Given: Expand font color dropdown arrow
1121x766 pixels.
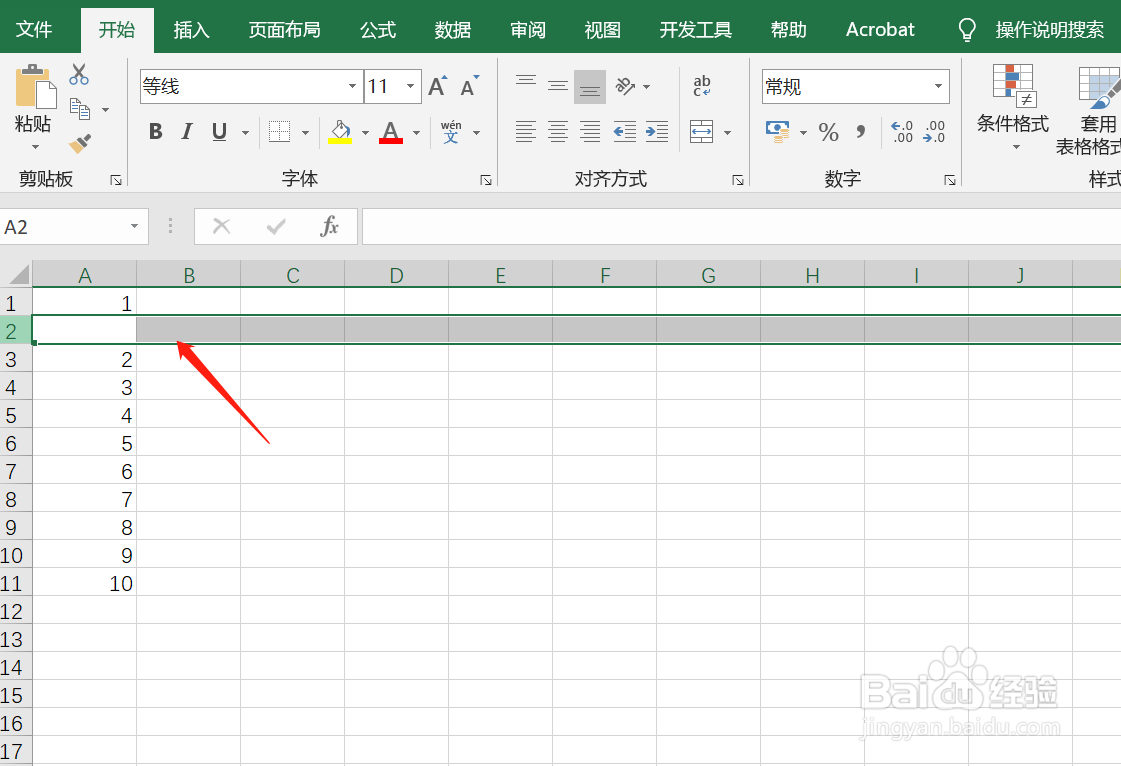Looking at the screenshot, I should tap(416, 132).
